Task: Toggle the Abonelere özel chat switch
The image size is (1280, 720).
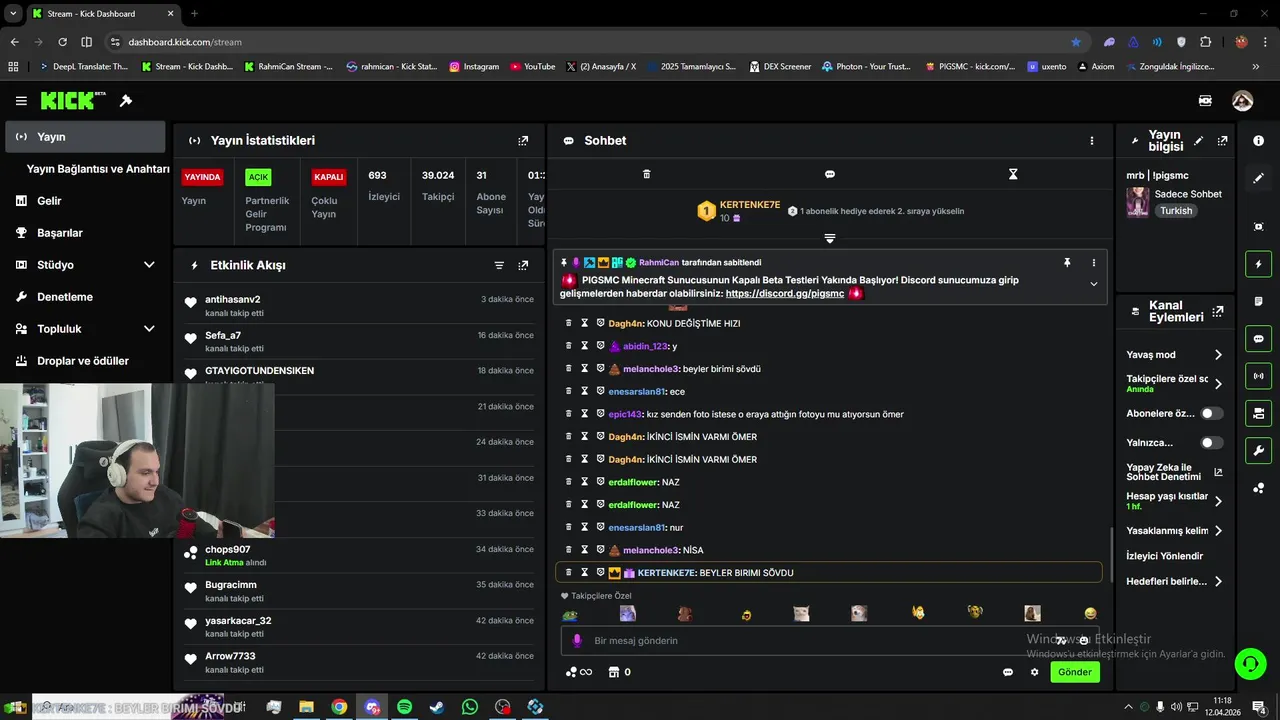Action: 1211,413
